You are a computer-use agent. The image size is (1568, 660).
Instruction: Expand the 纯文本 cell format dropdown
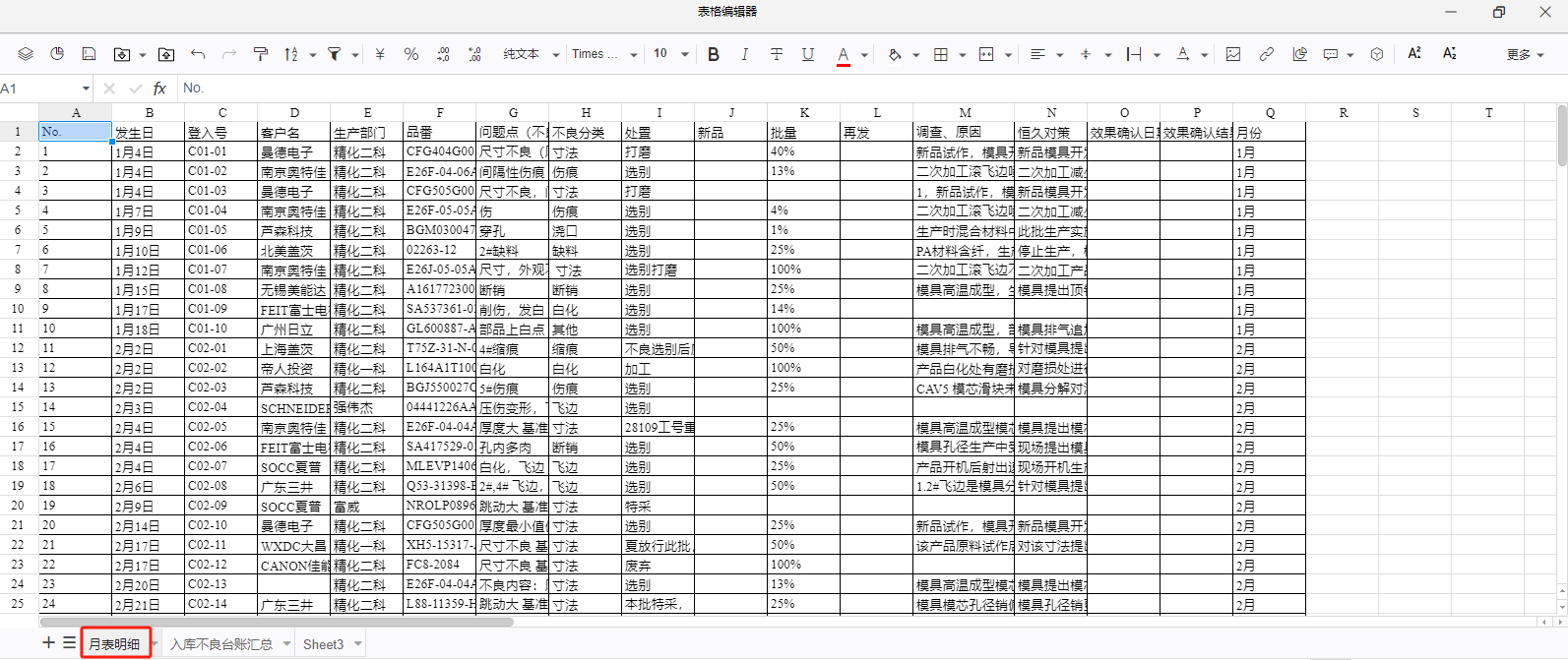point(531,54)
